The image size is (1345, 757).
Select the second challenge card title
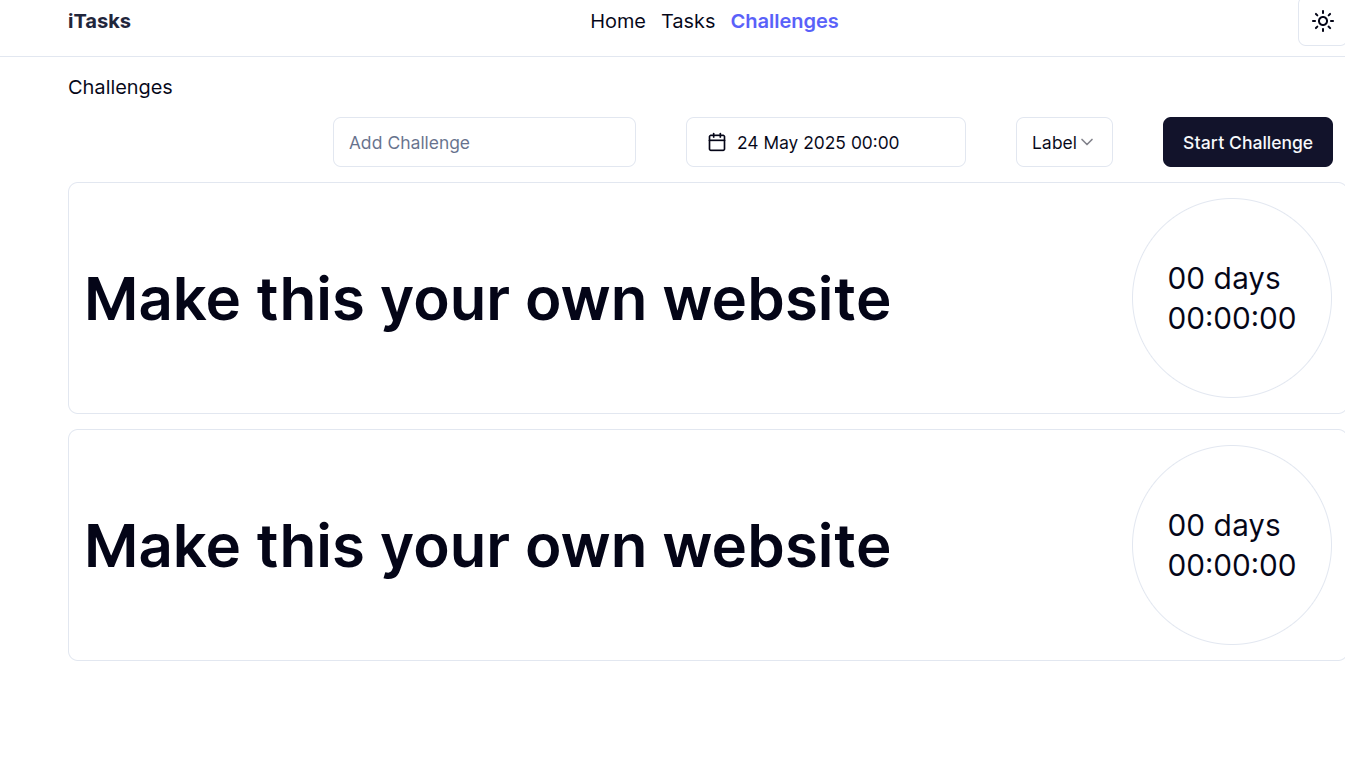487,545
